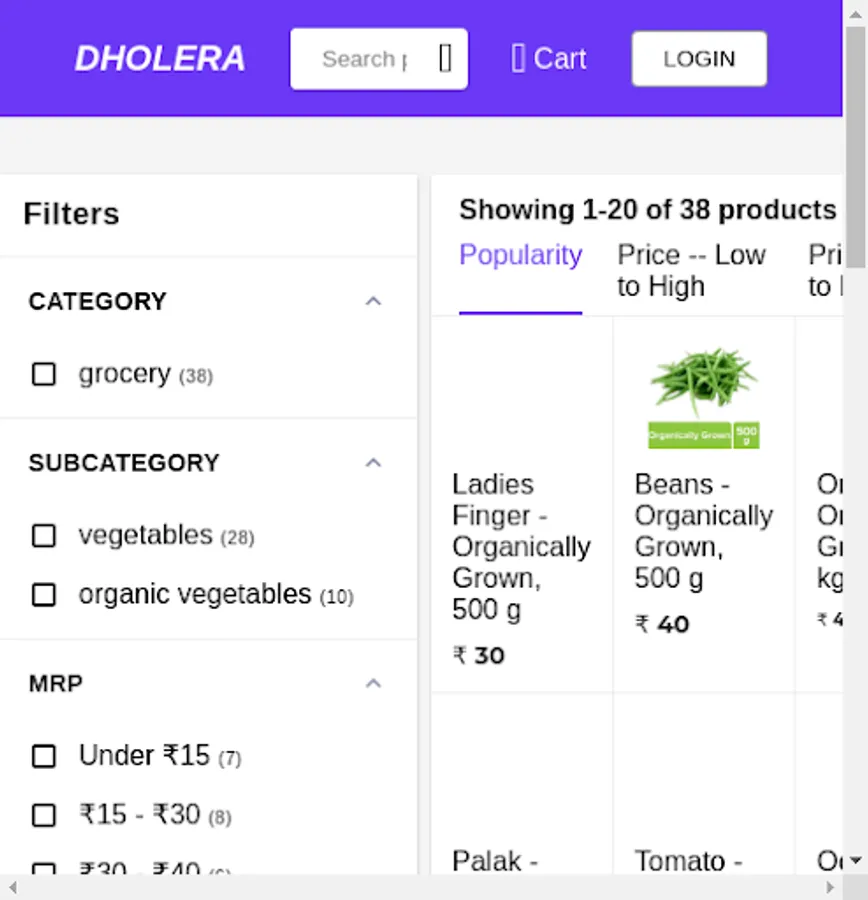This screenshot has height=900, width=868.
Task: Click the vertical scrollbar down arrow
Action: [856, 860]
